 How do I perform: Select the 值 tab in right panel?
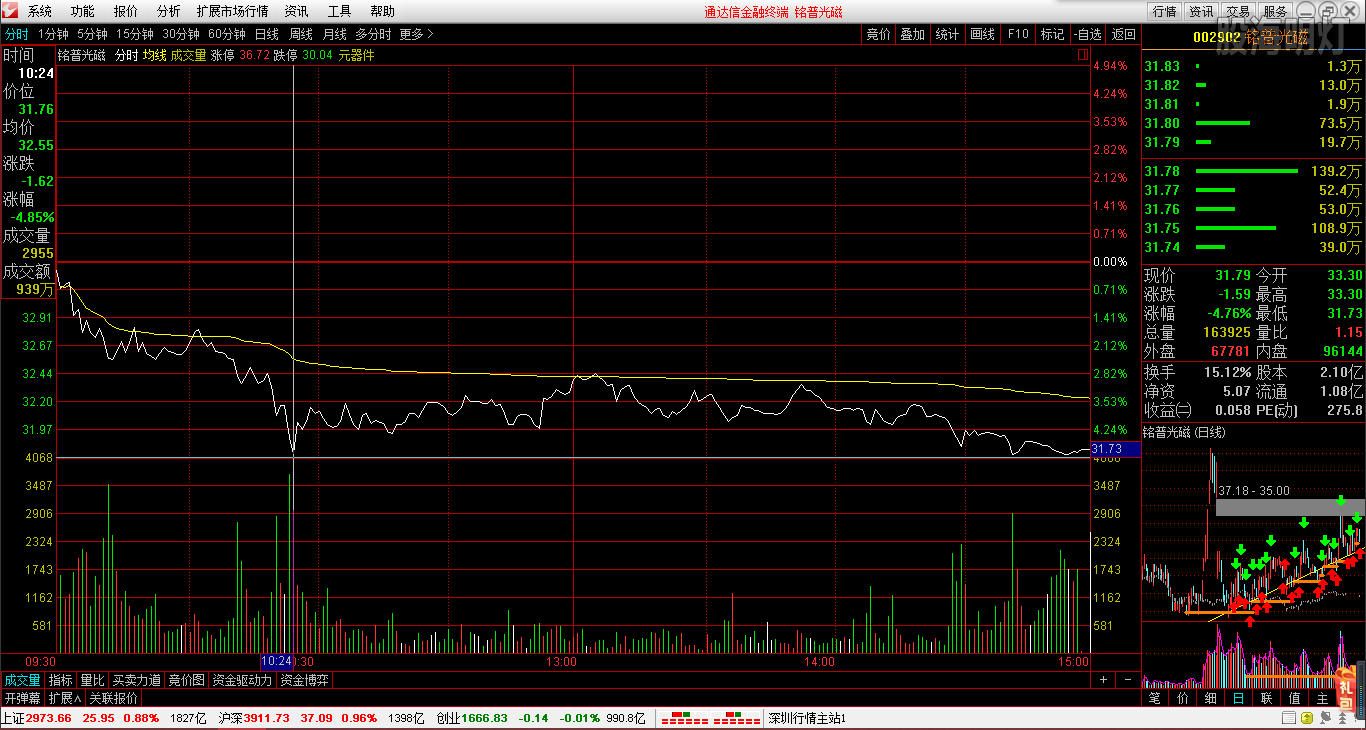click(1294, 698)
